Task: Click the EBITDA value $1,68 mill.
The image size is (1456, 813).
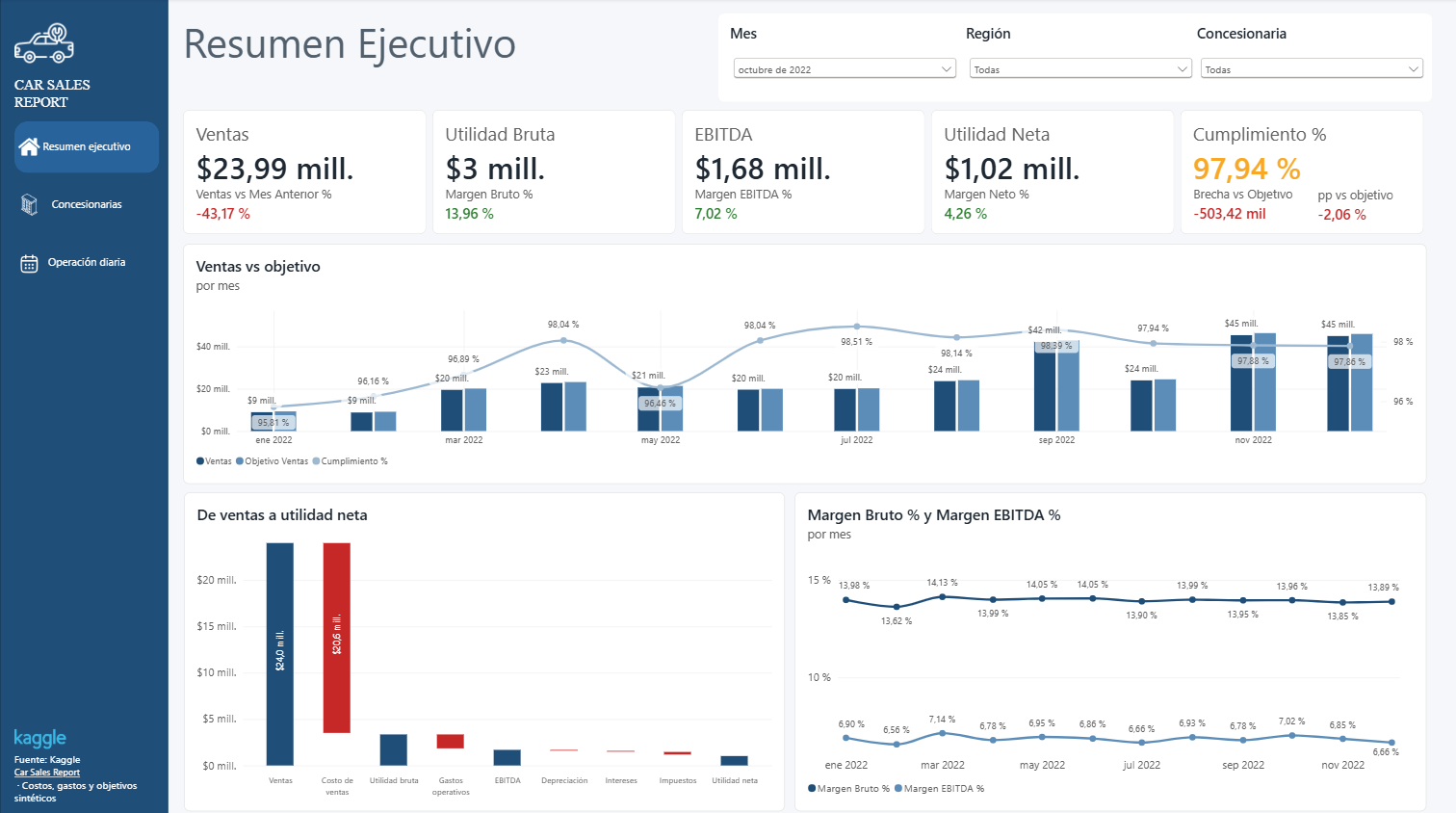Action: (x=763, y=169)
